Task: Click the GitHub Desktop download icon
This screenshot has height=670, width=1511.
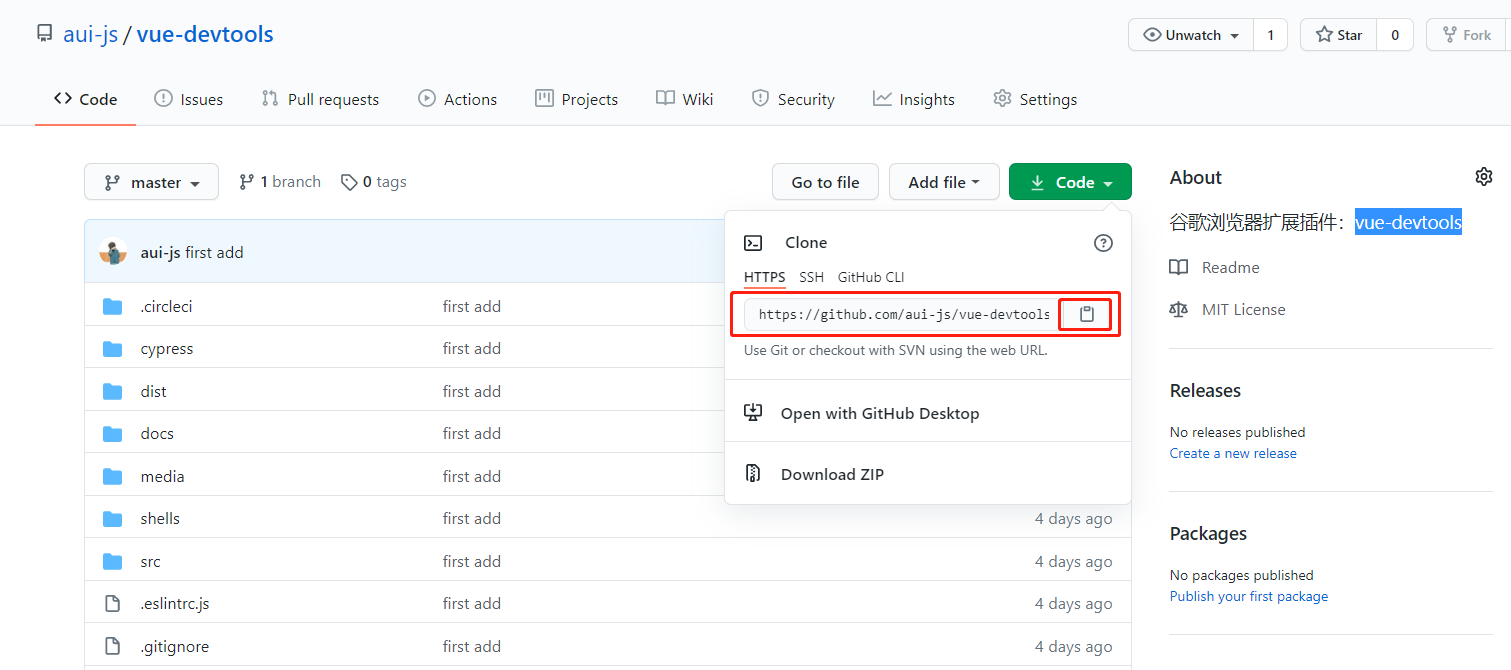Action: 754,413
